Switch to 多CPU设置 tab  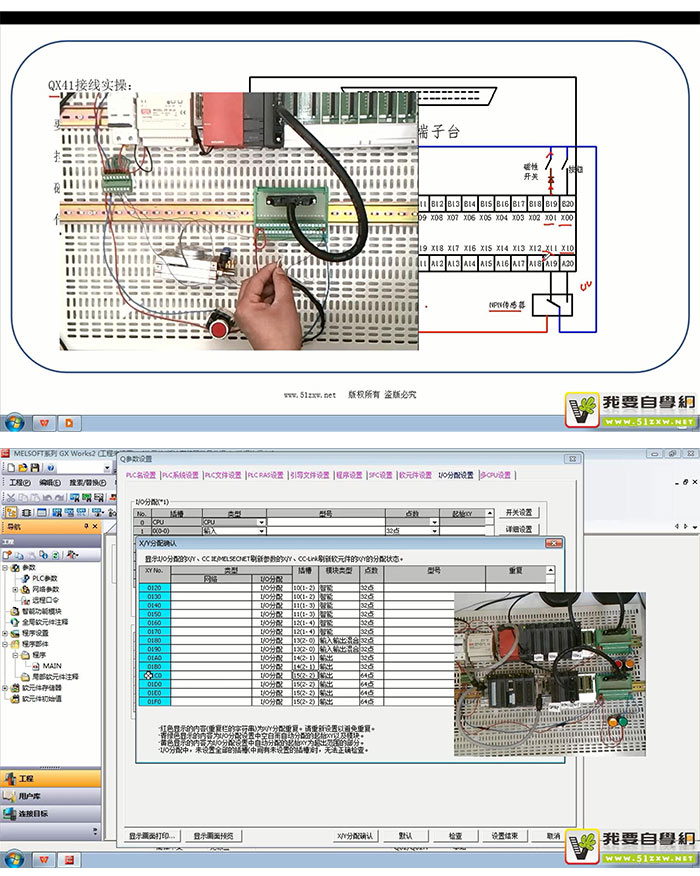pos(496,475)
